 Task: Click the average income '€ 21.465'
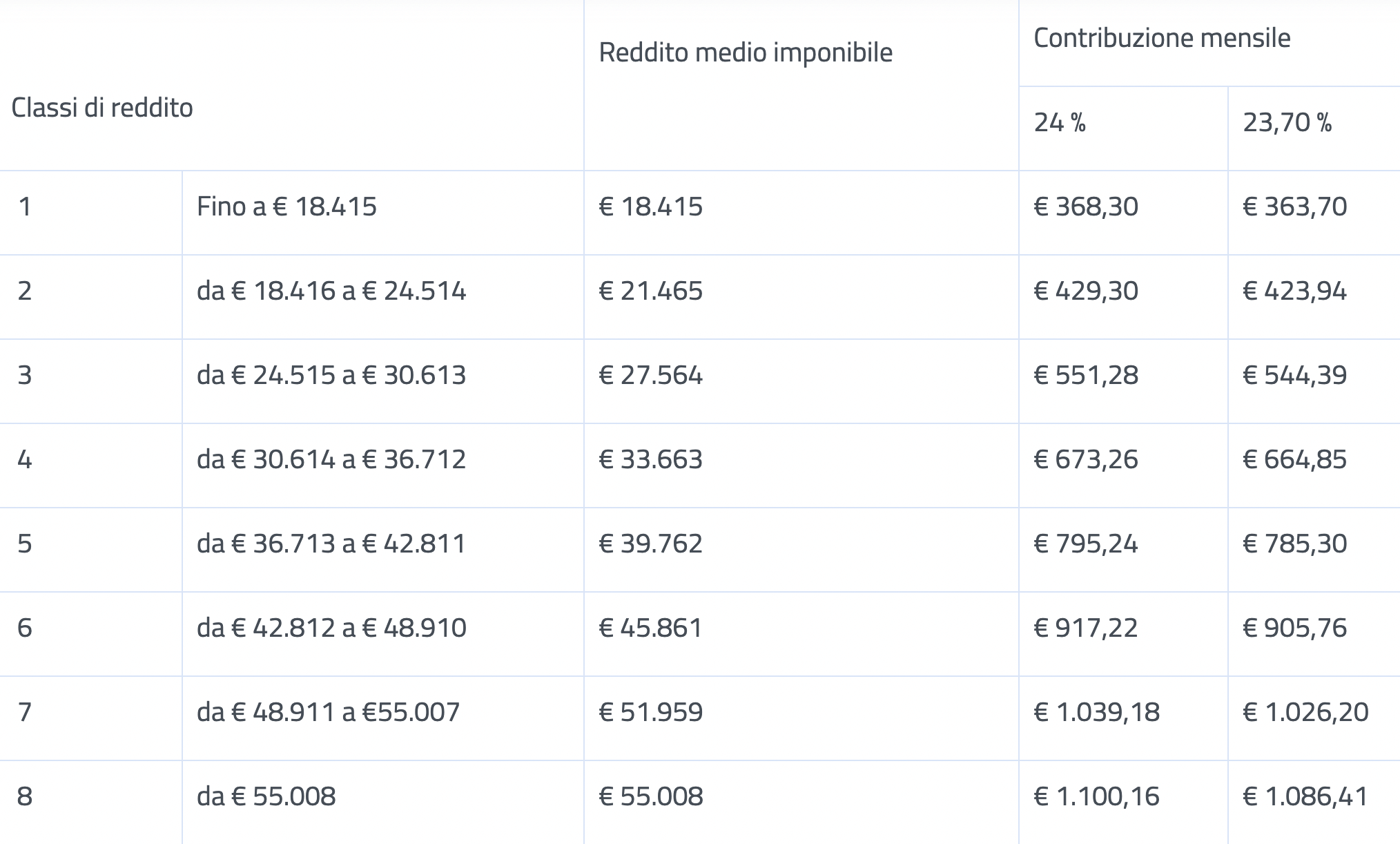[650, 291]
